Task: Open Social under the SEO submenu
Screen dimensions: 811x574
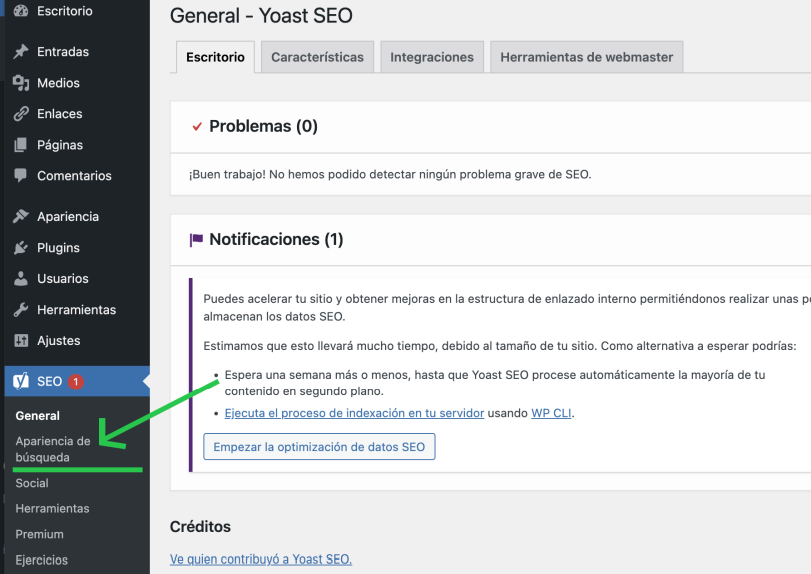Action: click(32, 483)
